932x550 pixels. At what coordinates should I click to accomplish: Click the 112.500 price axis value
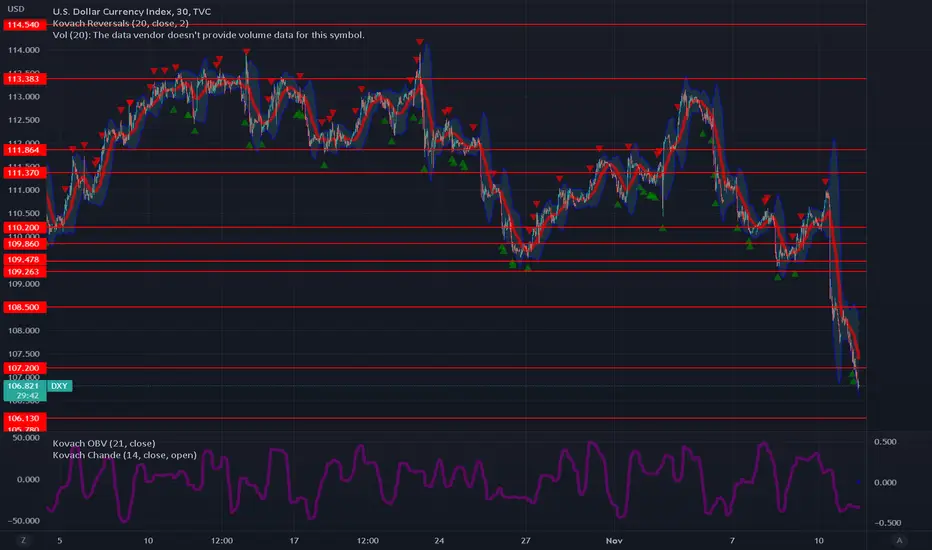[24, 120]
